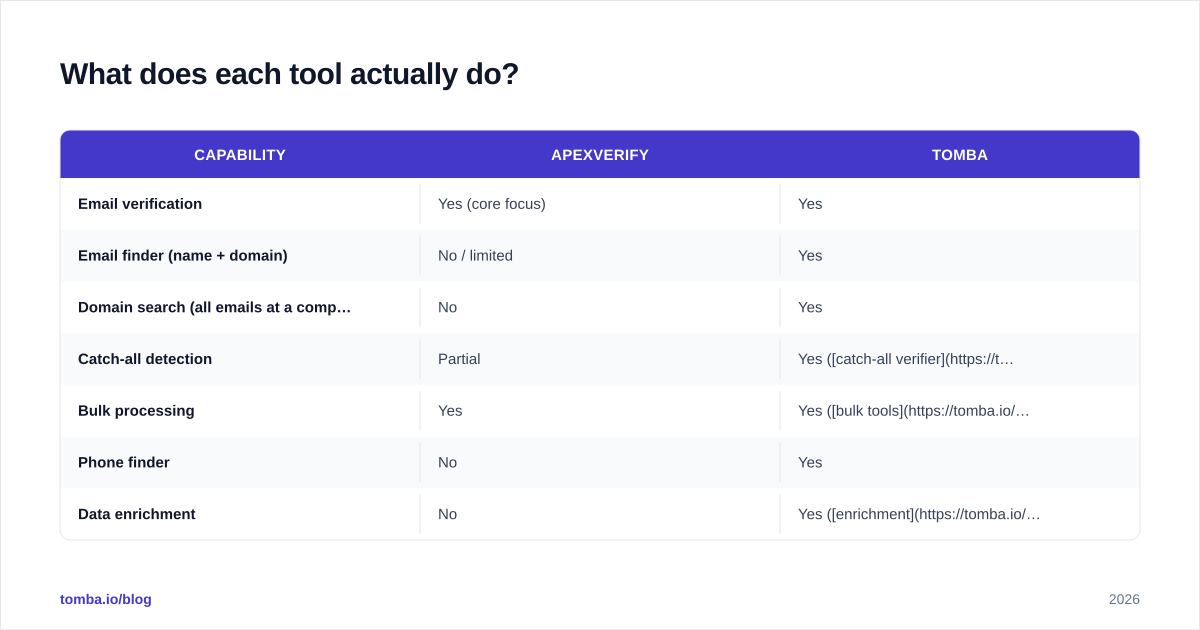Image resolution: width=1200 pixels, height=630 pixels.
Task: Click the "Yes (core focus)" cell
Action: click(492, 204)
